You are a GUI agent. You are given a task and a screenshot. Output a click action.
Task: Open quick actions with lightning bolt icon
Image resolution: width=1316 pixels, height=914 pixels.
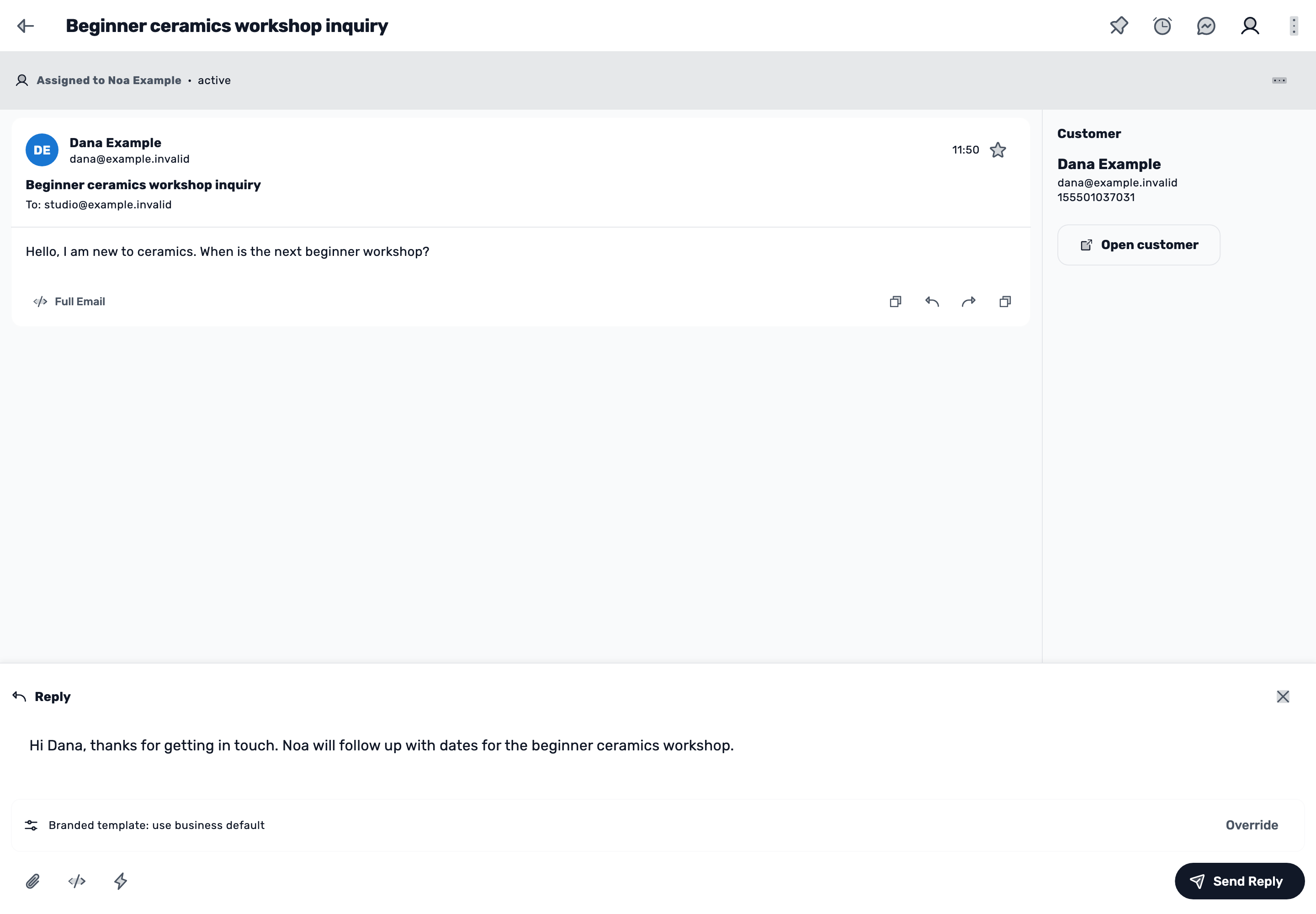(120, 882)
